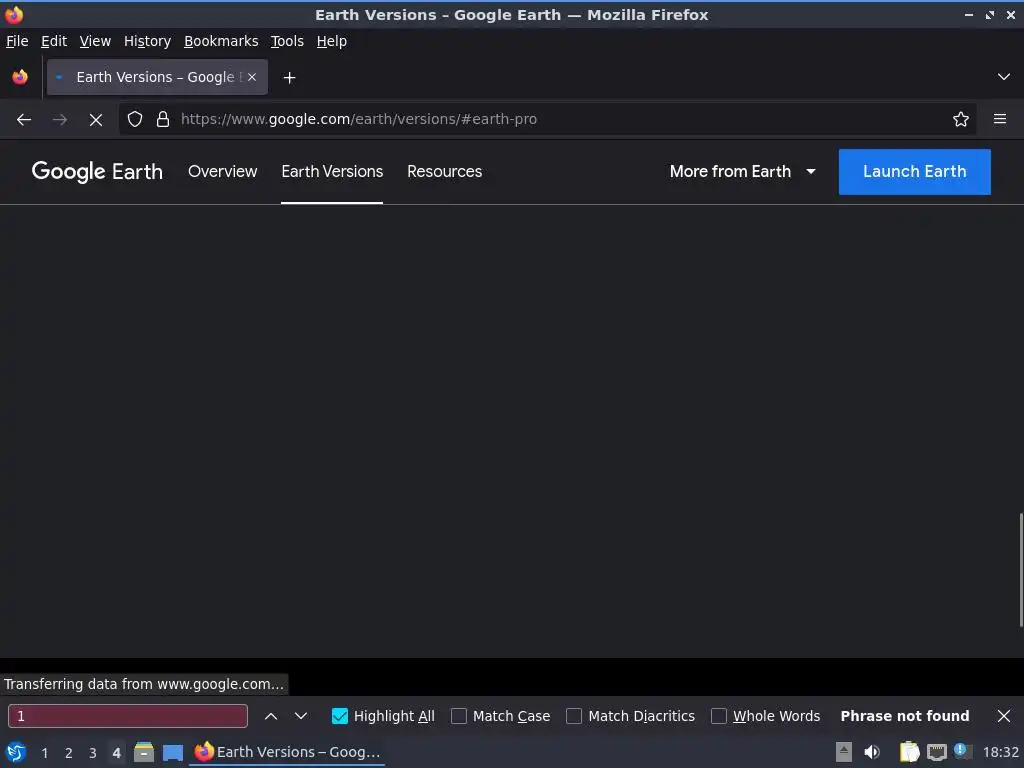List all tabs dropdown arrow
Screen dimensions: 1024x768
tap(1004, 77)
